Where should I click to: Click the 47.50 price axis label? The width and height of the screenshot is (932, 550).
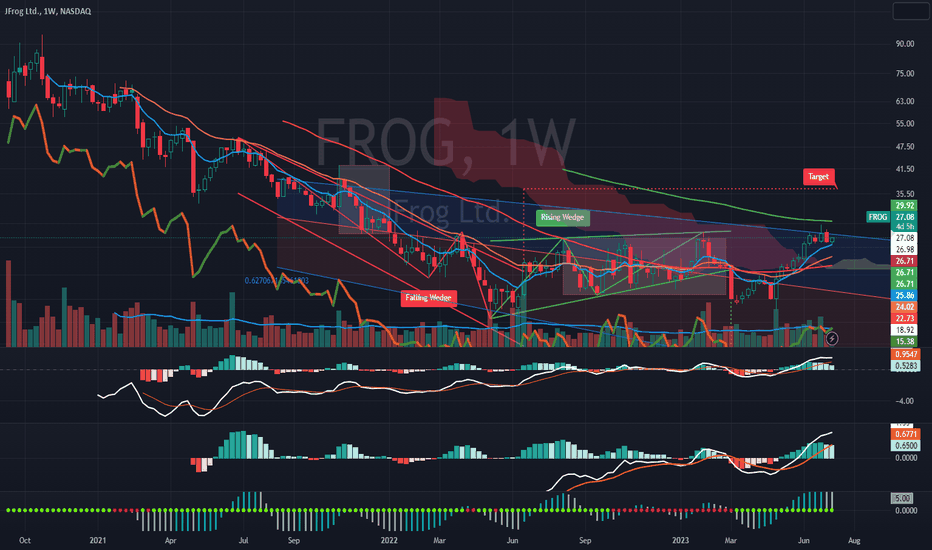905,147
